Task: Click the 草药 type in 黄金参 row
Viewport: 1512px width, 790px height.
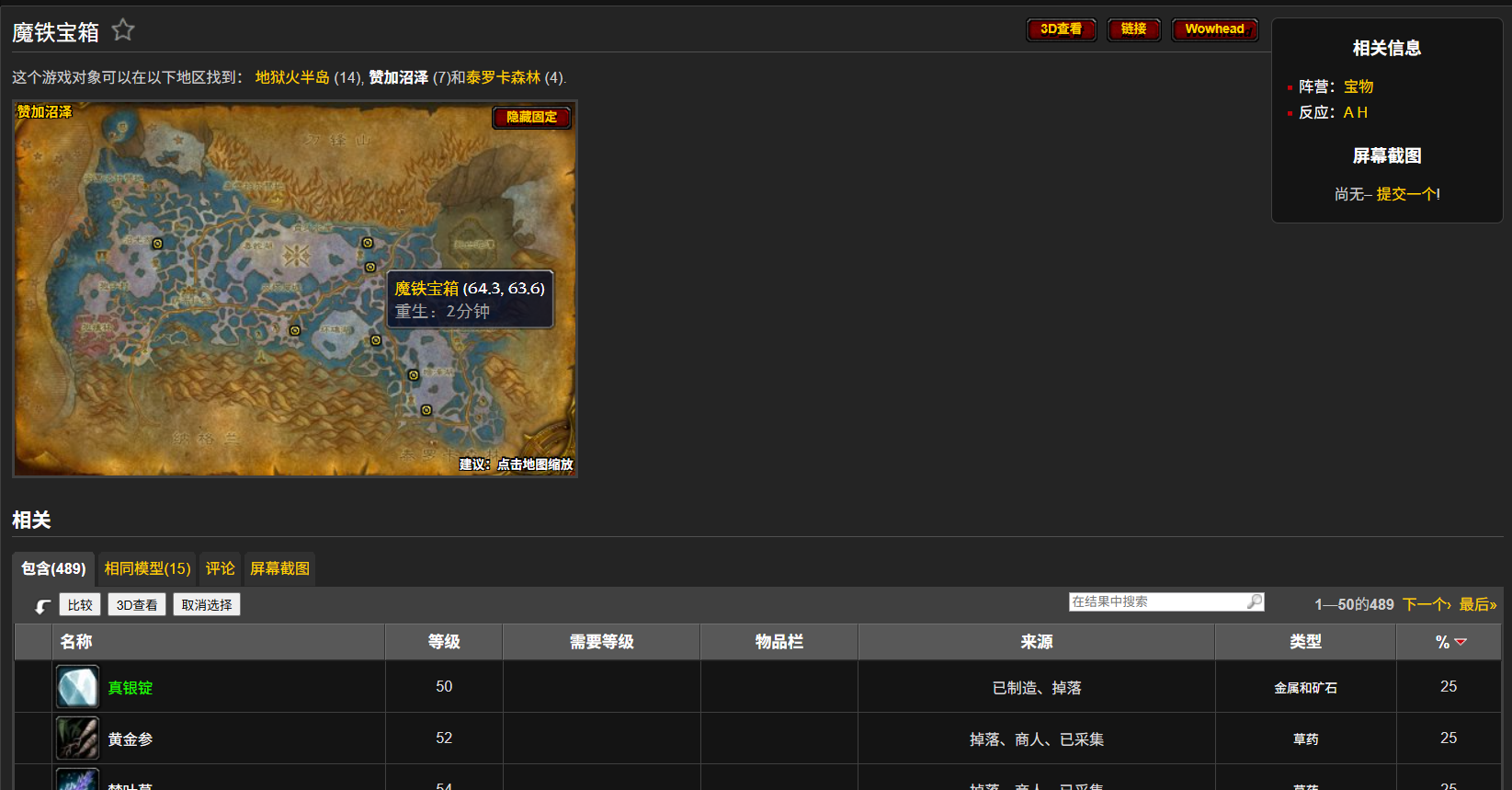Action: click(x=1305, y=739)
